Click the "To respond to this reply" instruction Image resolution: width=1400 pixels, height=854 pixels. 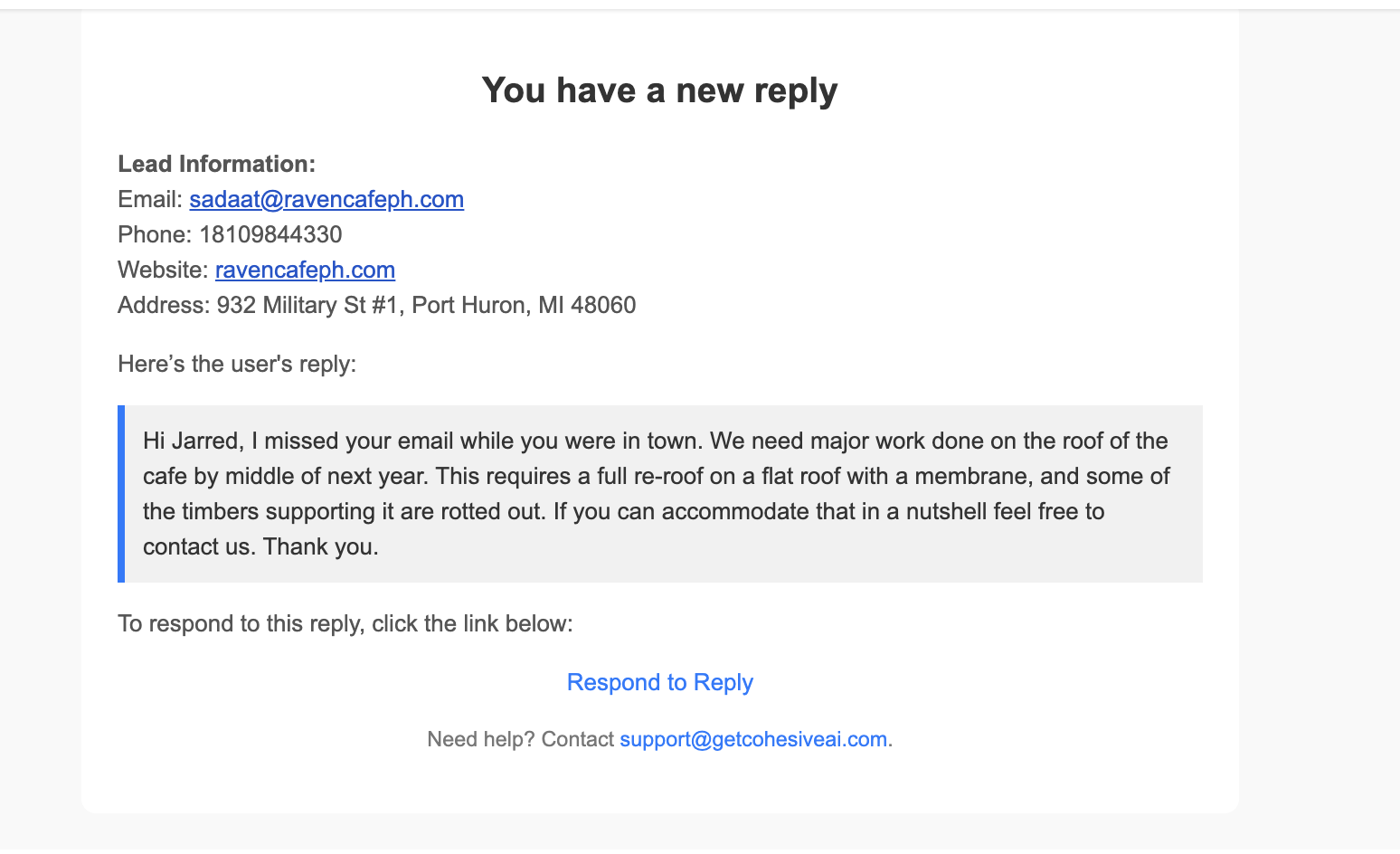pyautogui.click(x=345, y=624)
